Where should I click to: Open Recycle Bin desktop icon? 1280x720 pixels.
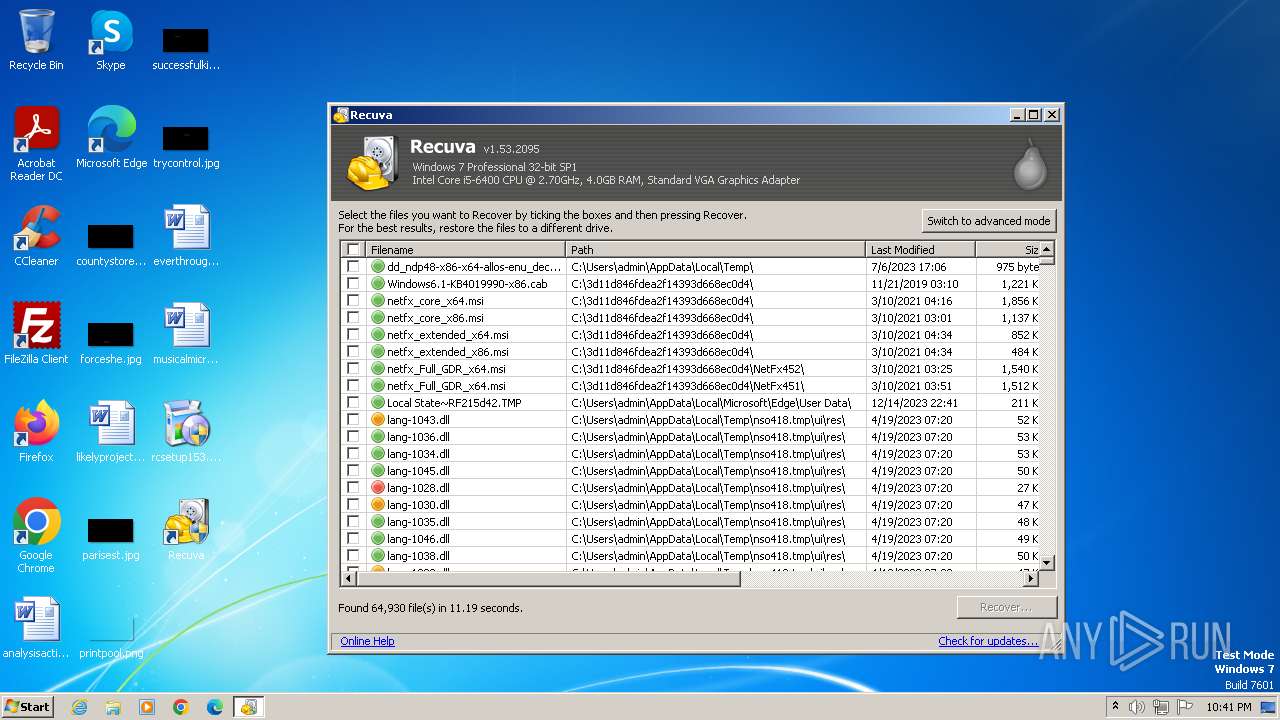(36, 40)
